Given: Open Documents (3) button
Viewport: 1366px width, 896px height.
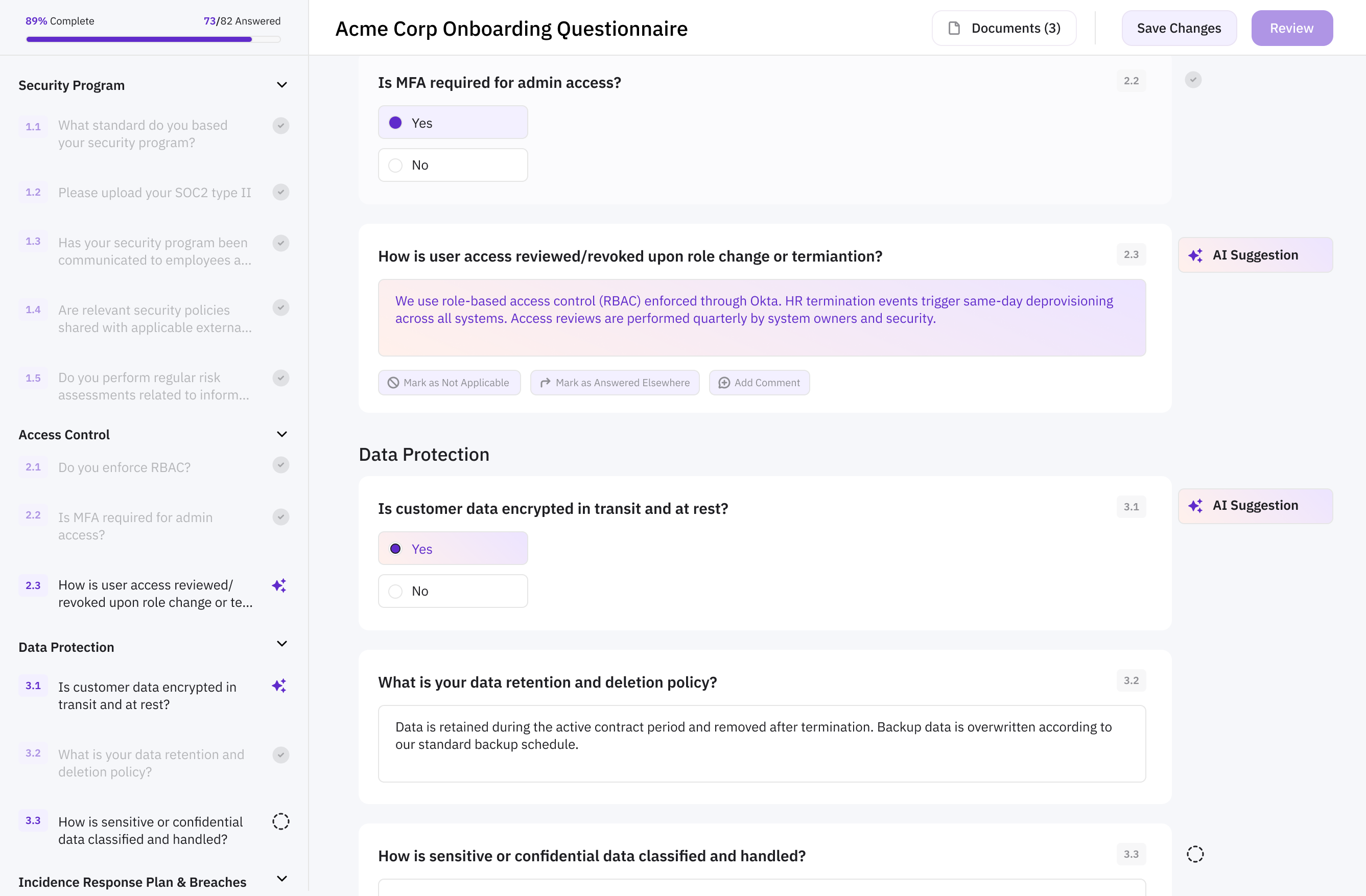Looking at the screenshot, I should pyautogui.click(x=1004, y=28).
